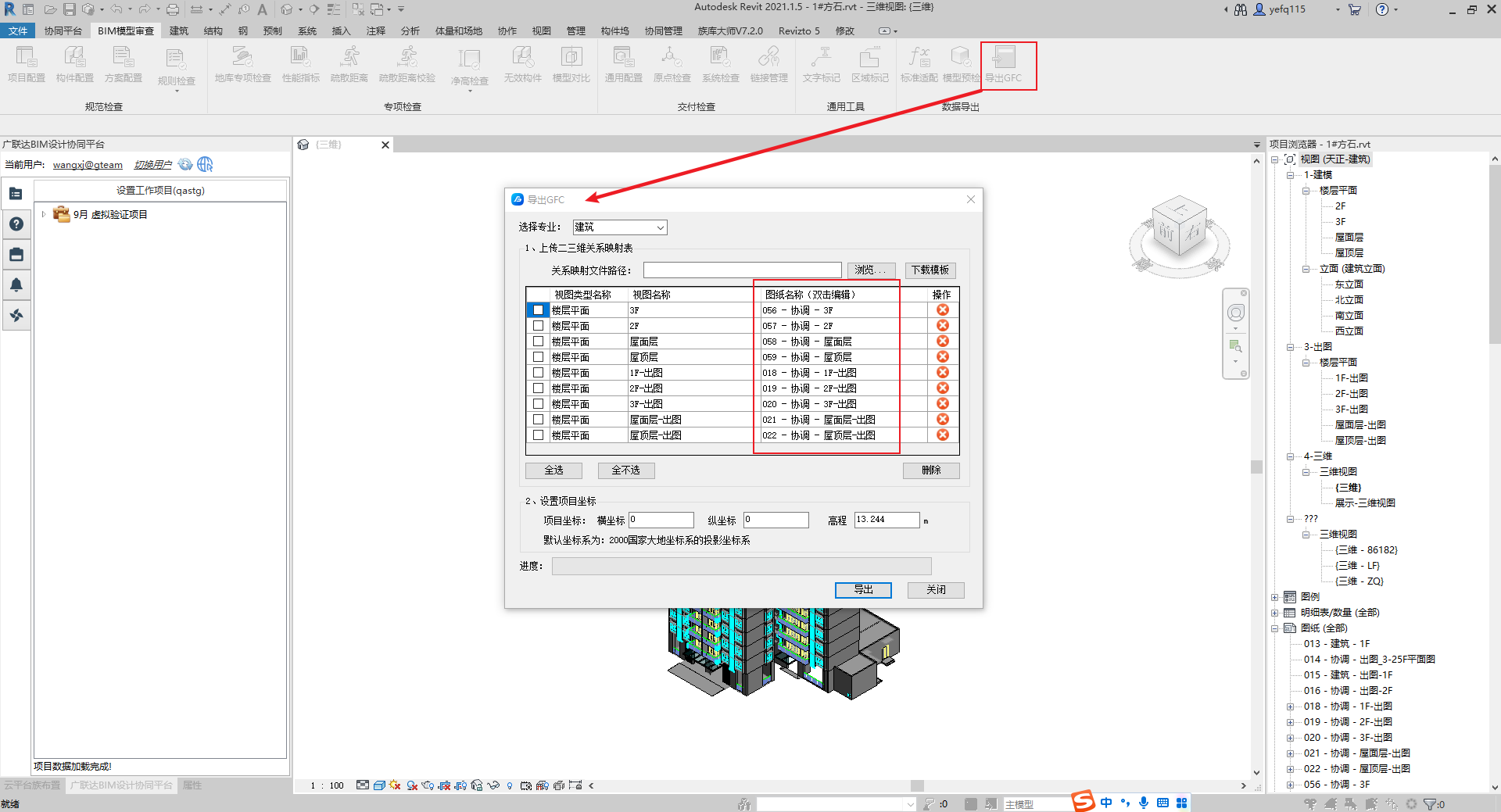The width and height of the screenshot is (1501, 812).
Task: Click the help question mark sidebar icon
Action: (x=16, y=224)
